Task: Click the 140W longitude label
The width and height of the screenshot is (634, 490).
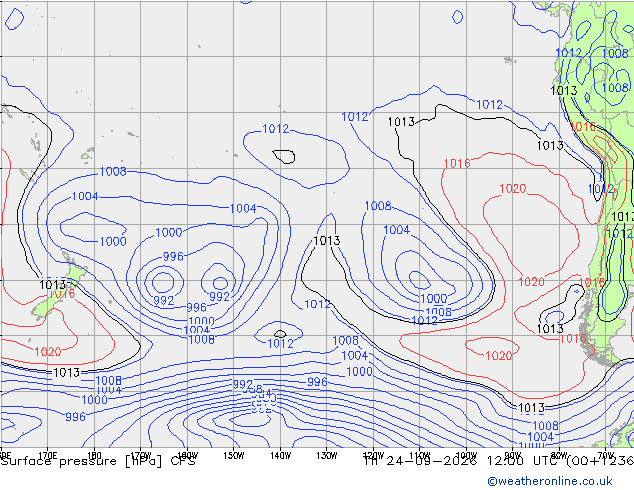Action: (281, 455)
